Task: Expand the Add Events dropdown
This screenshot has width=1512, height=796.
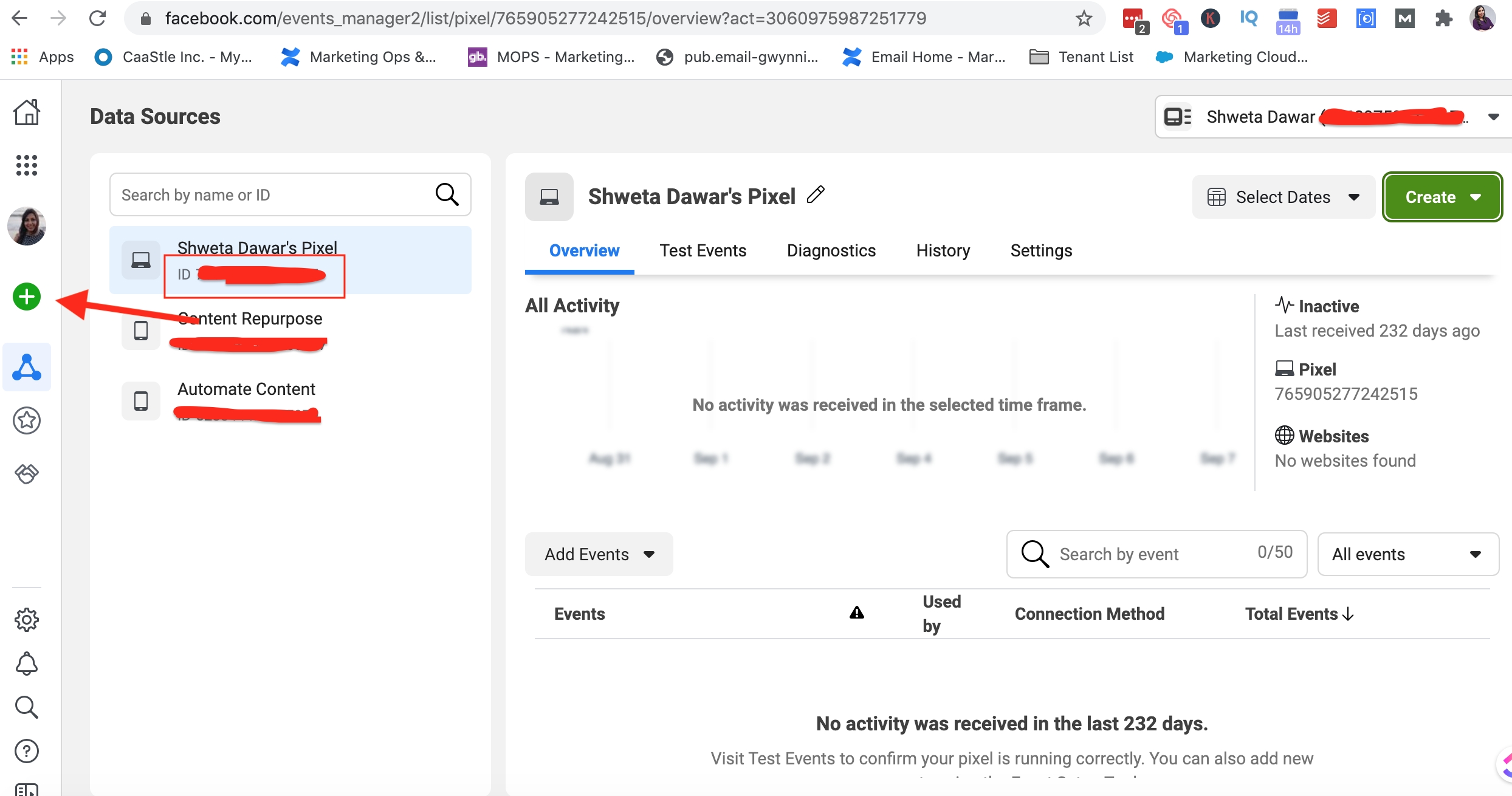Action: [599, 554]
